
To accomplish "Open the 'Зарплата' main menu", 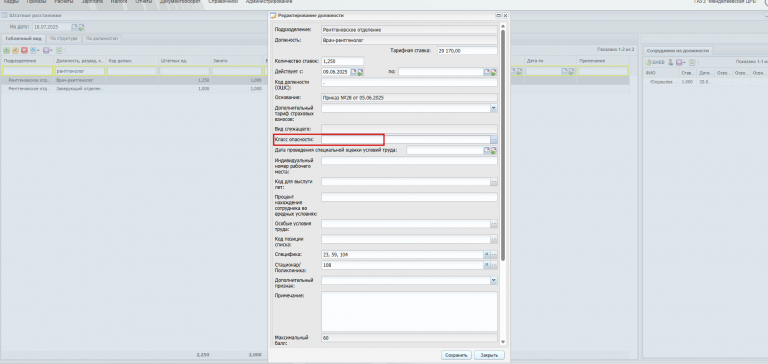I will click(x=92, y=2).
